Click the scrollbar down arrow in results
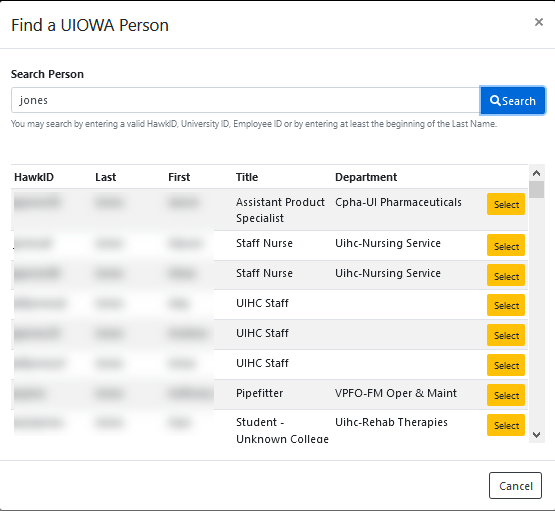Screen dimensions: 555x511 pyautogui.click(x=536, y=435)
